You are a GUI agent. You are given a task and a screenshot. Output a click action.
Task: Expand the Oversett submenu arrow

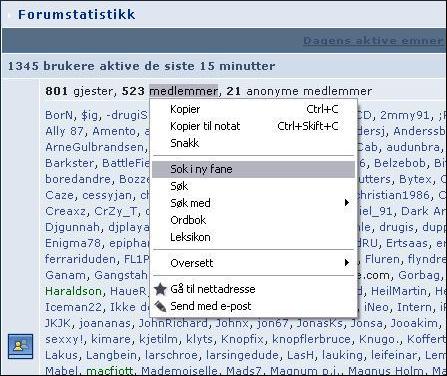click(x=347, y=263)
